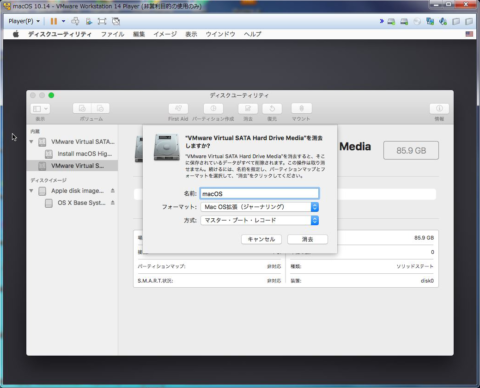Image resolution: width=480 pixels, height=388 pixels.
Task: Open the 方式 scheme dropdown
Action: tap(259, 220)
